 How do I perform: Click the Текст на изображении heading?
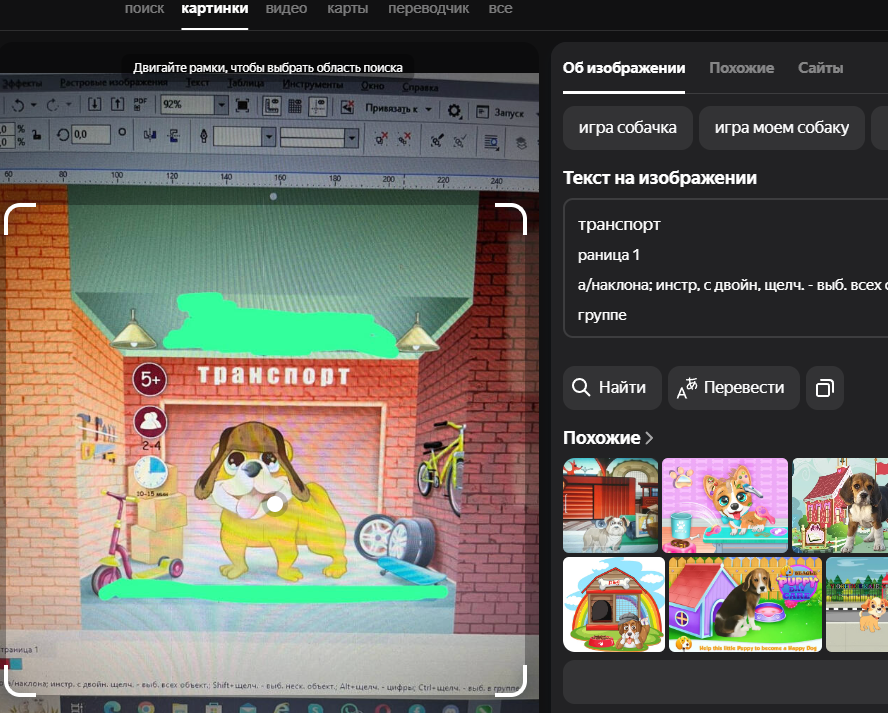[660, 178]
